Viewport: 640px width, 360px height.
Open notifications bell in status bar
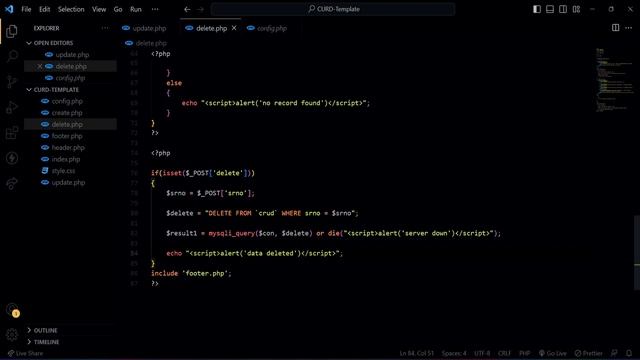click(629, 353)
